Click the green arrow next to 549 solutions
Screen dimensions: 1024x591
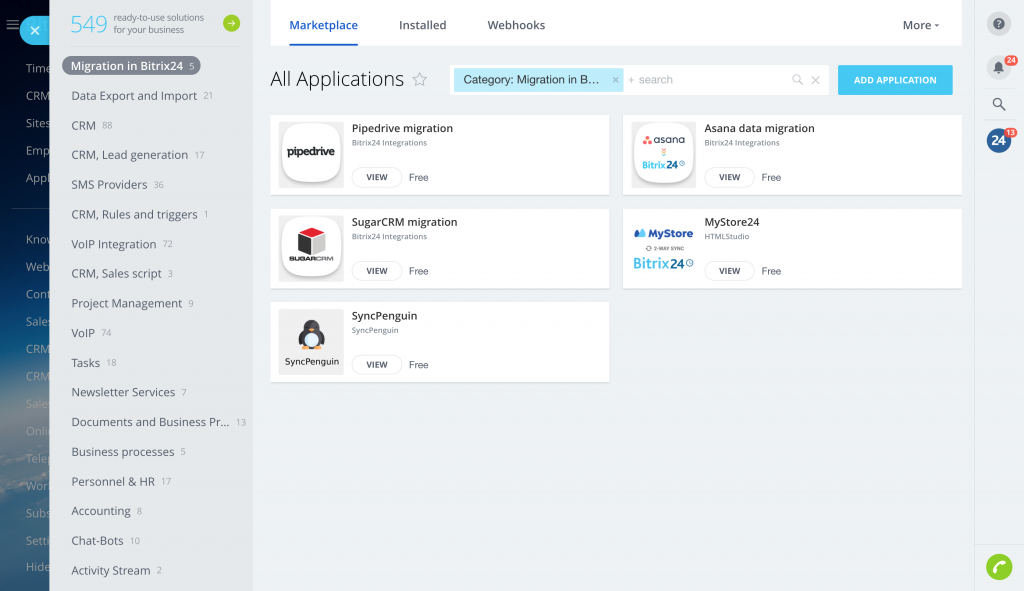click(231, 23)
